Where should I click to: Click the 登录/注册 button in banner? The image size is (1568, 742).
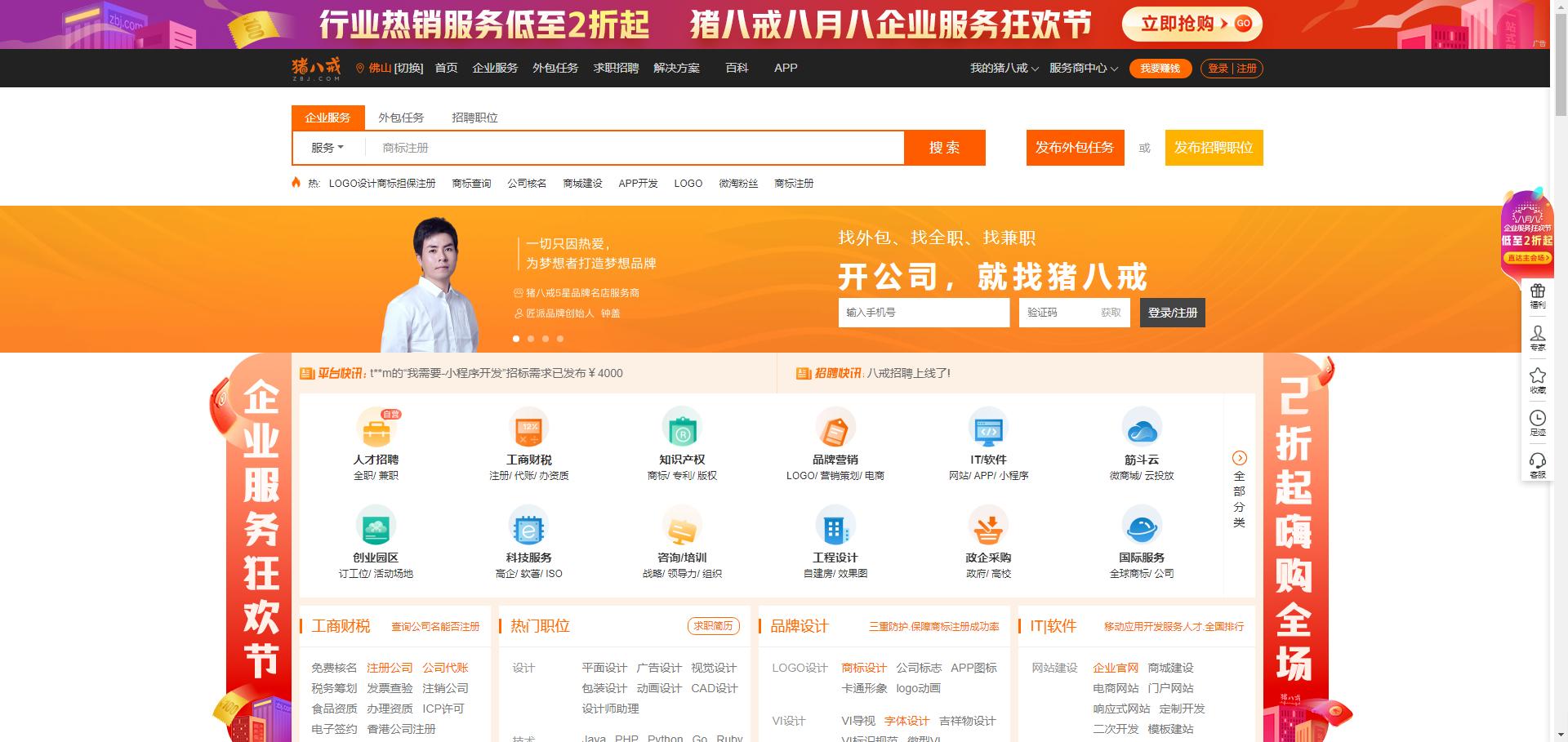(x=1173, y=313)
